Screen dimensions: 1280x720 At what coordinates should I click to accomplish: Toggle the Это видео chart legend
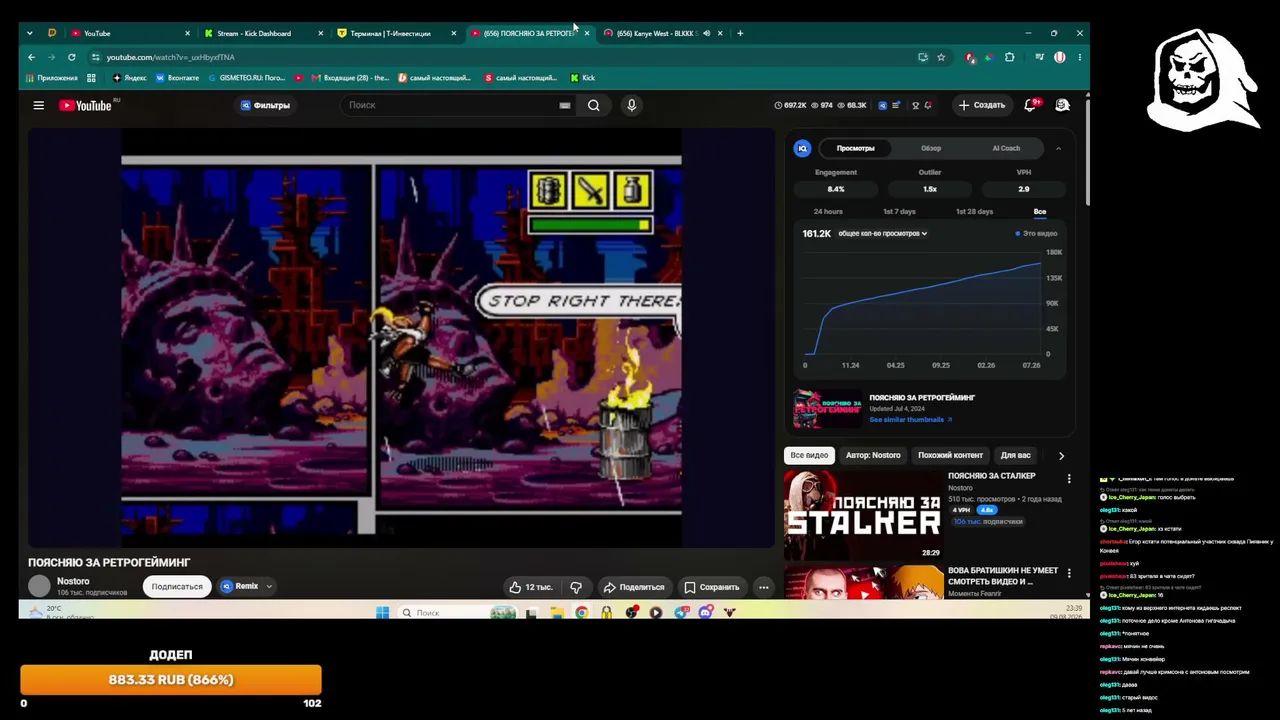(1037, 233)
